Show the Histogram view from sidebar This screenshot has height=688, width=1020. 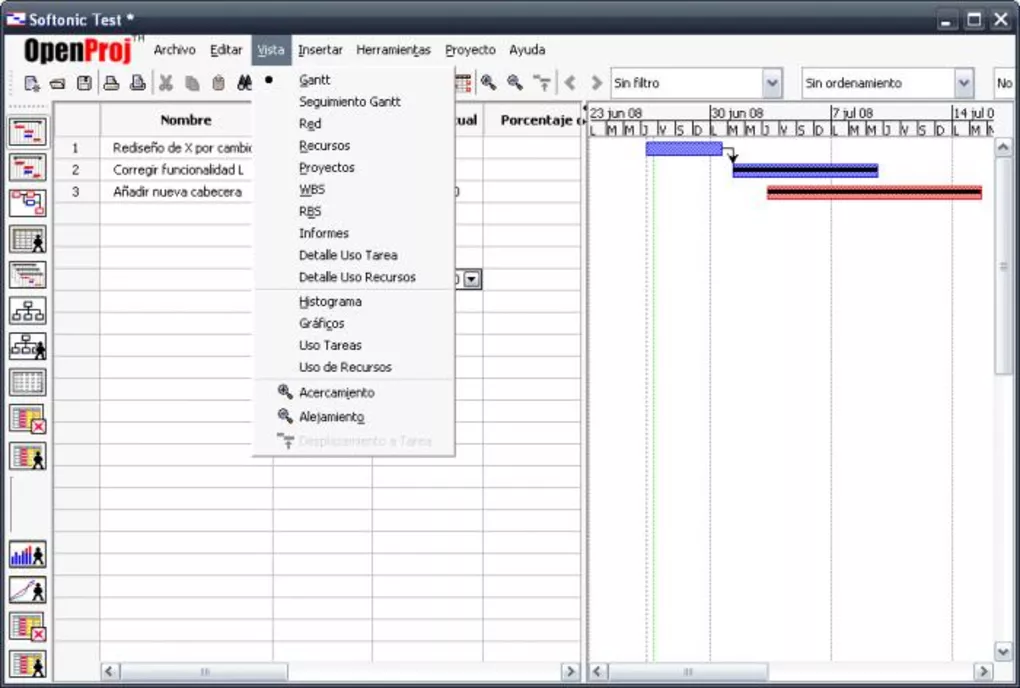tap(27, 555)
